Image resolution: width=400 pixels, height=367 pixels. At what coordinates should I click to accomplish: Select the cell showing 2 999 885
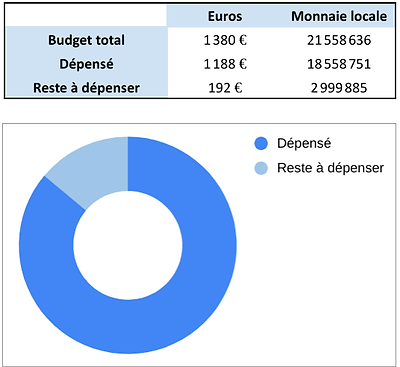(x=339, y=88)
